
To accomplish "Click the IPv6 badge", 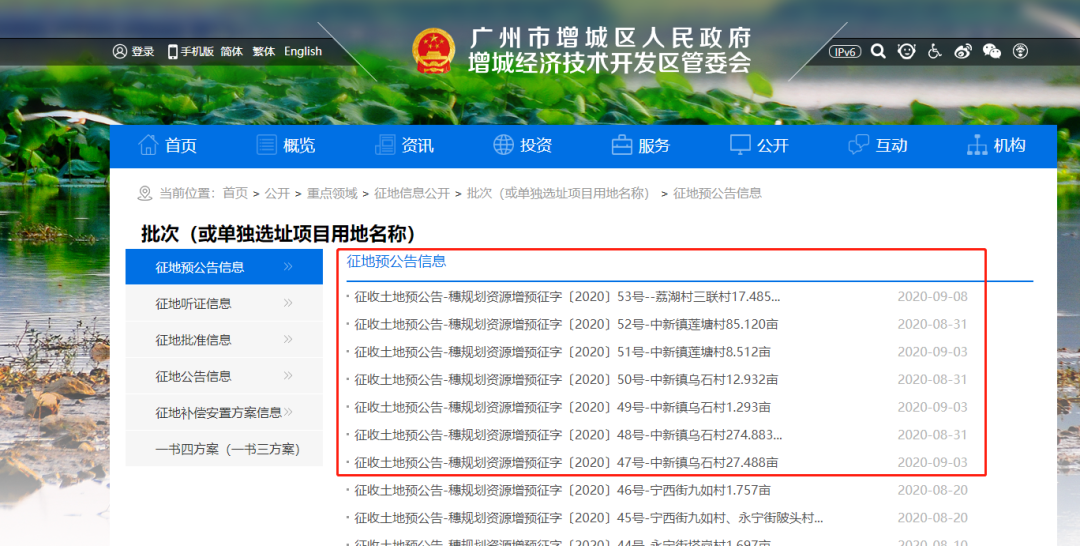I will tap(845, 51).
